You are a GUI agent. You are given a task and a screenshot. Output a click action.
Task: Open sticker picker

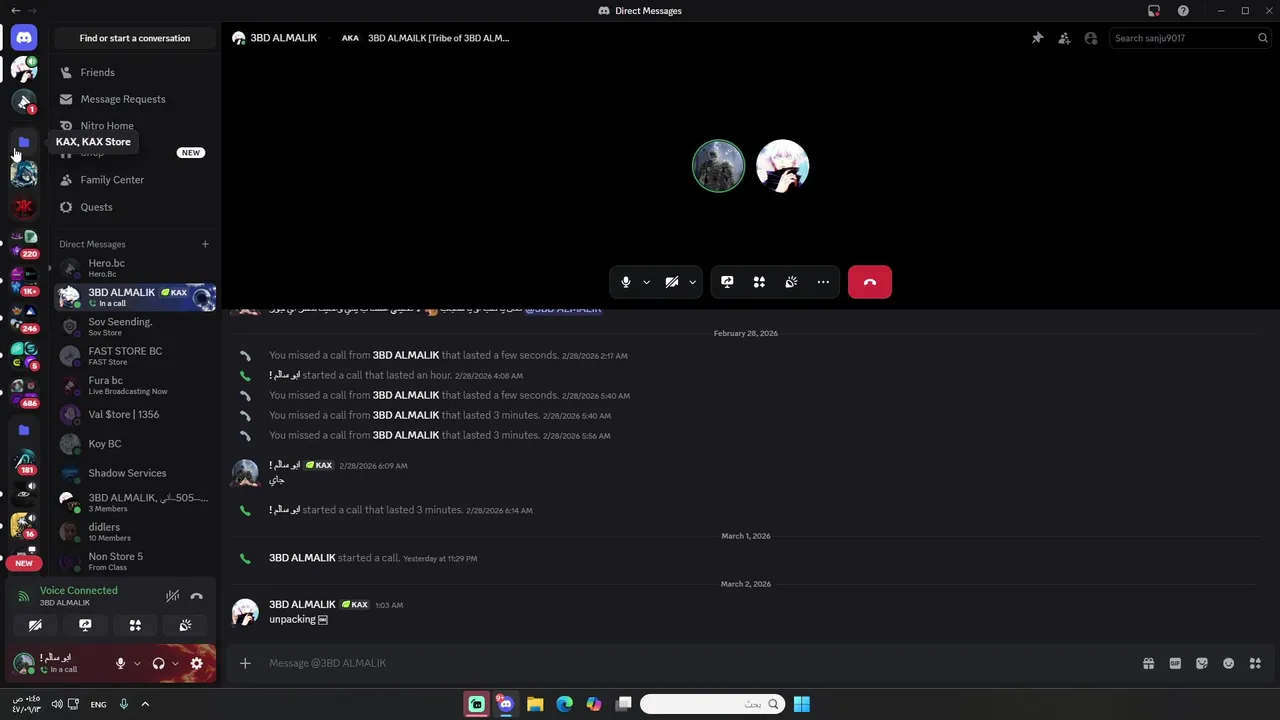1202,663
